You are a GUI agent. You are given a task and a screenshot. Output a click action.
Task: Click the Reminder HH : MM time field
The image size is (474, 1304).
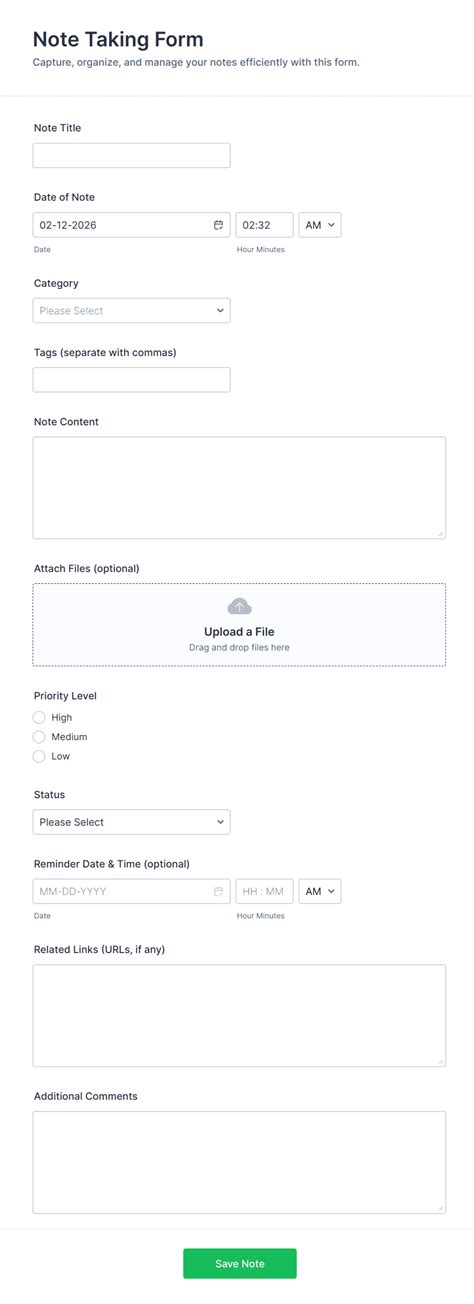[x=264, y=891]
